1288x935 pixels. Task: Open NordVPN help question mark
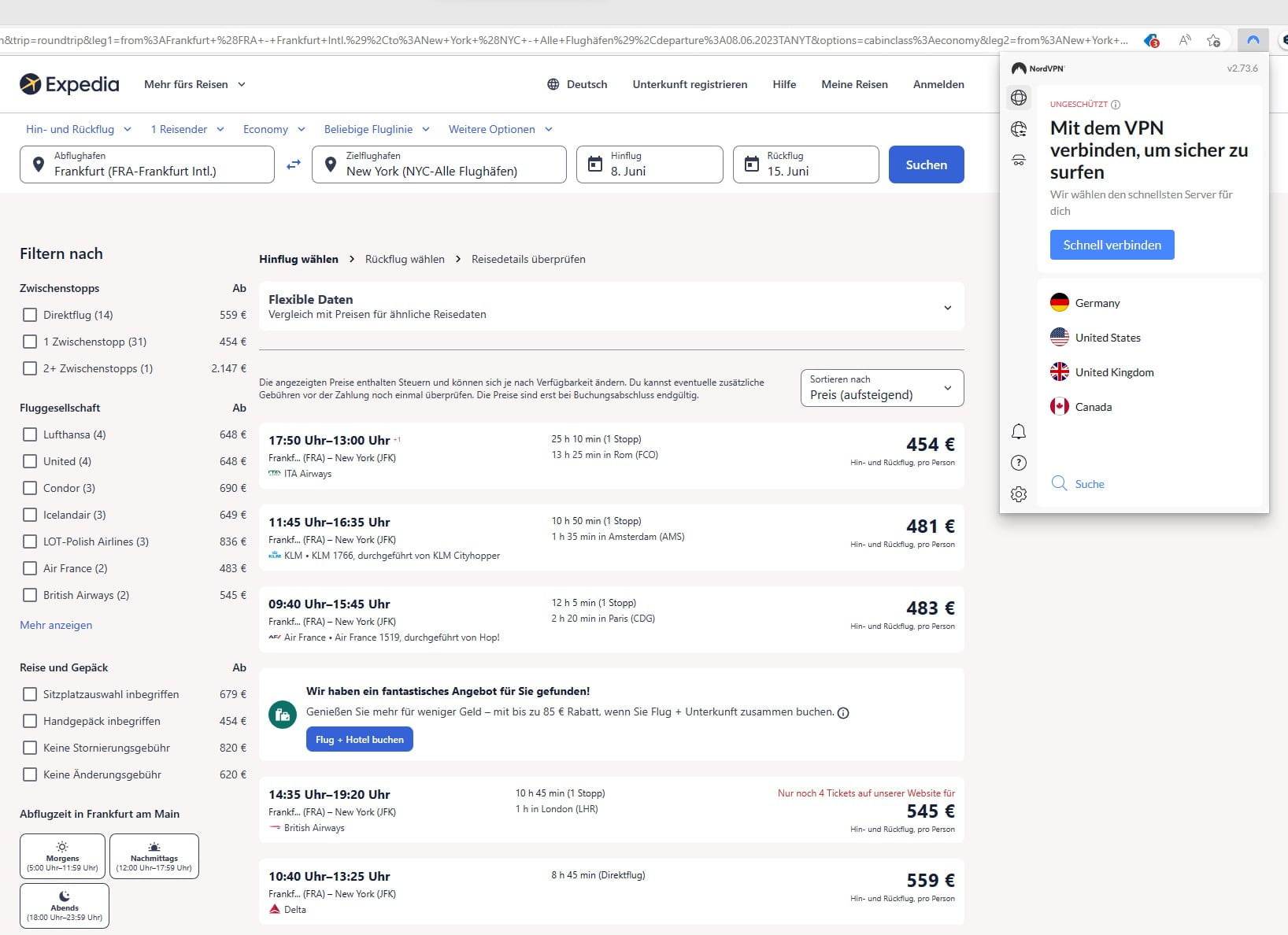[x=1019, y=463]
